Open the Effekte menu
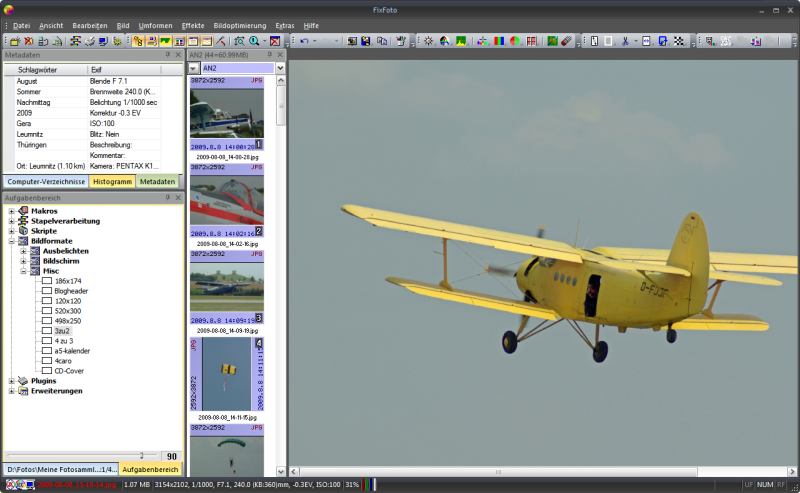Viewport: 800px width, 493px height. [x=193, y=26]
